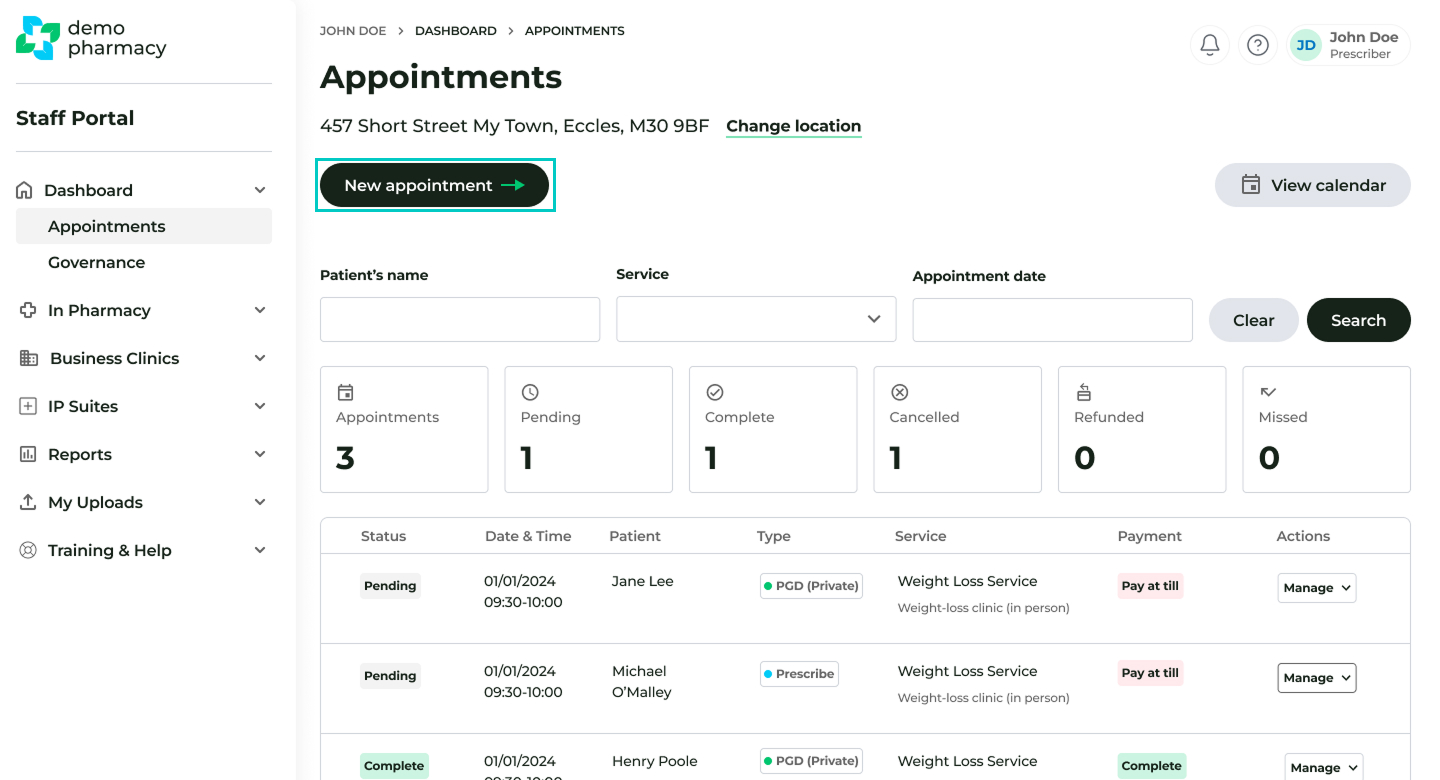Screen dimensions: 1440x780
Task: Click the Training & Help lifebuoy icon
Action: pos(28,550)
